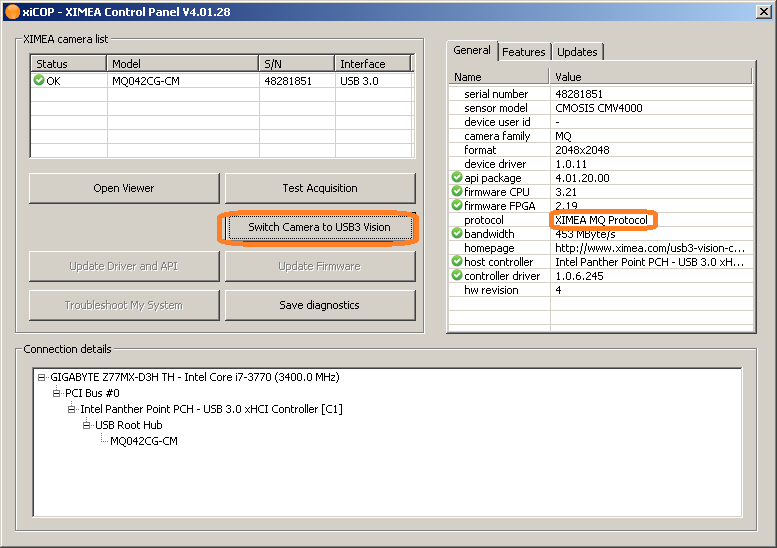Collapse the USB Root Hub tree node
The height and width of the screenshot is (548, 777).
[x=87, y=425]
